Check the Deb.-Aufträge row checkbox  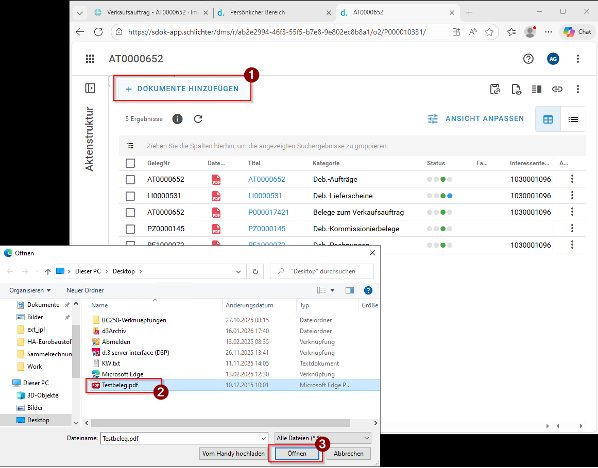pos(130,179)
